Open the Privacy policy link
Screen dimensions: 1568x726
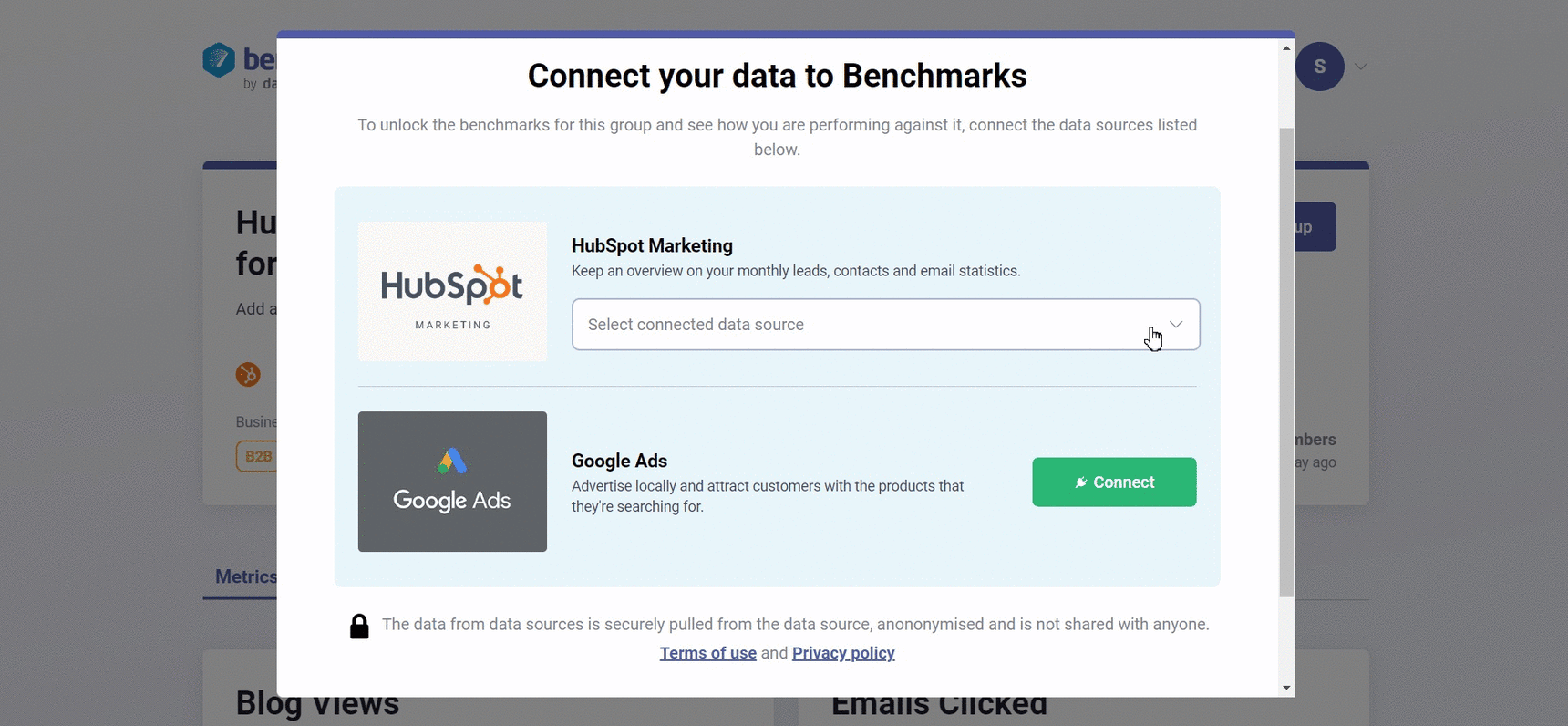(843, 653)
